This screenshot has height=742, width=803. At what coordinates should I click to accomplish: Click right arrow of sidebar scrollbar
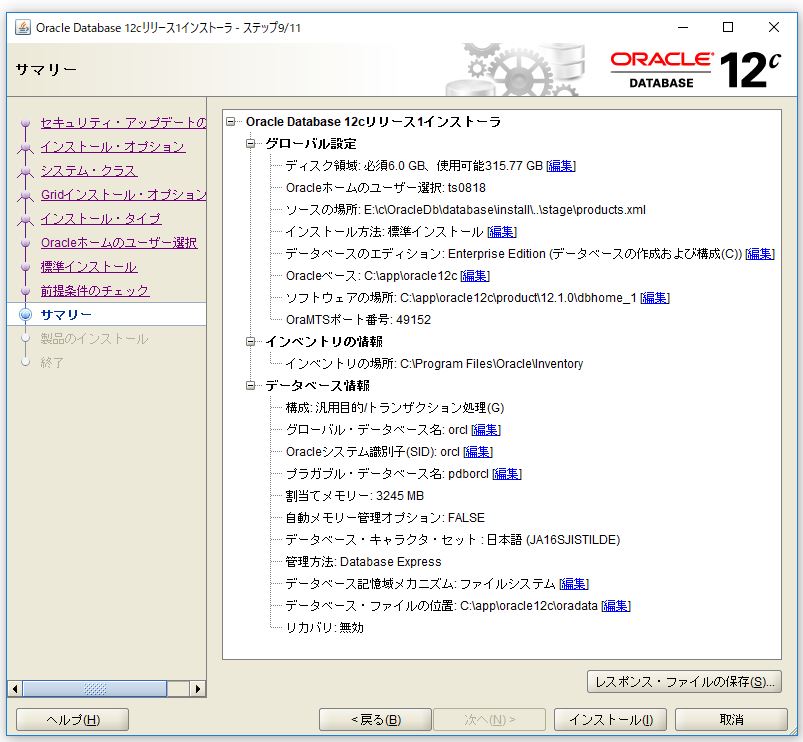tap(198, 689)
